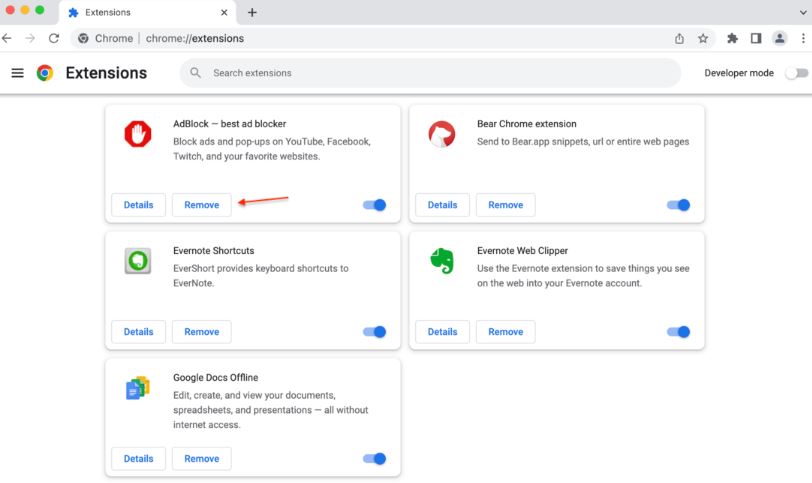Go back with the back arrow
The width and height of the screenshot is (812, 483).
7,38
